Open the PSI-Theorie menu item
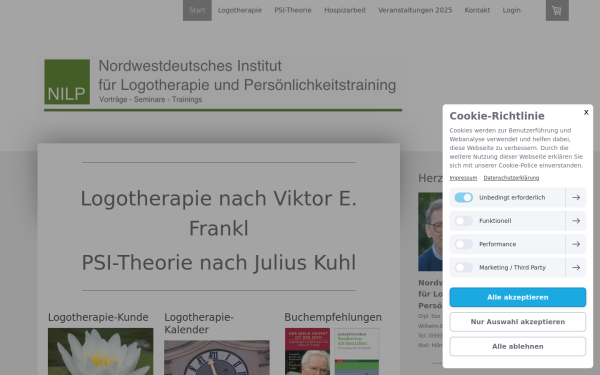600x375 pixels. (293, 10)
